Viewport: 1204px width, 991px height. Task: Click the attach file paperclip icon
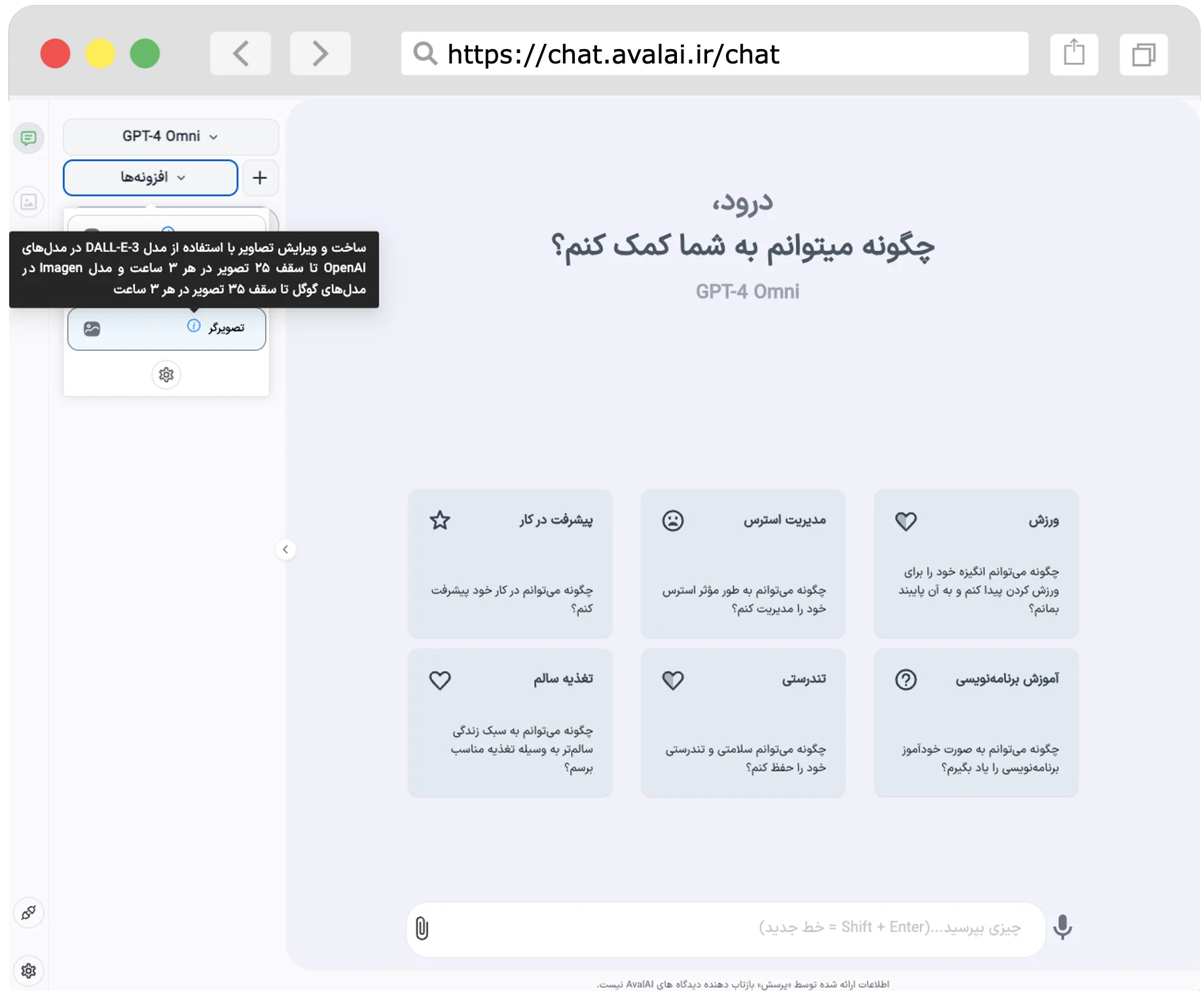tap(422, 928)
